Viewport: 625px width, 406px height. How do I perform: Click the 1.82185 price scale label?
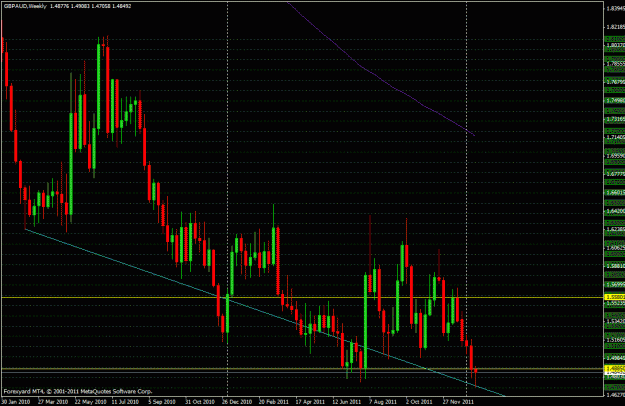[x=615, y=27]
